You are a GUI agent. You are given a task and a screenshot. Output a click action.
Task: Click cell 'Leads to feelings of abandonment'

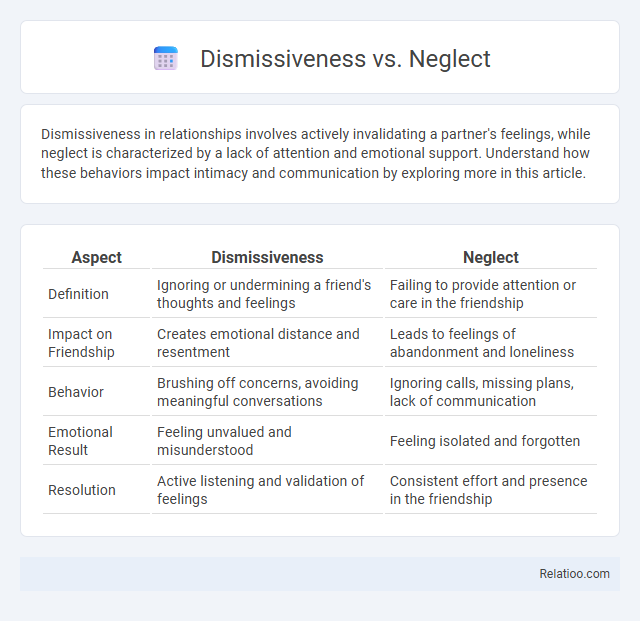(x=491, y=343)
